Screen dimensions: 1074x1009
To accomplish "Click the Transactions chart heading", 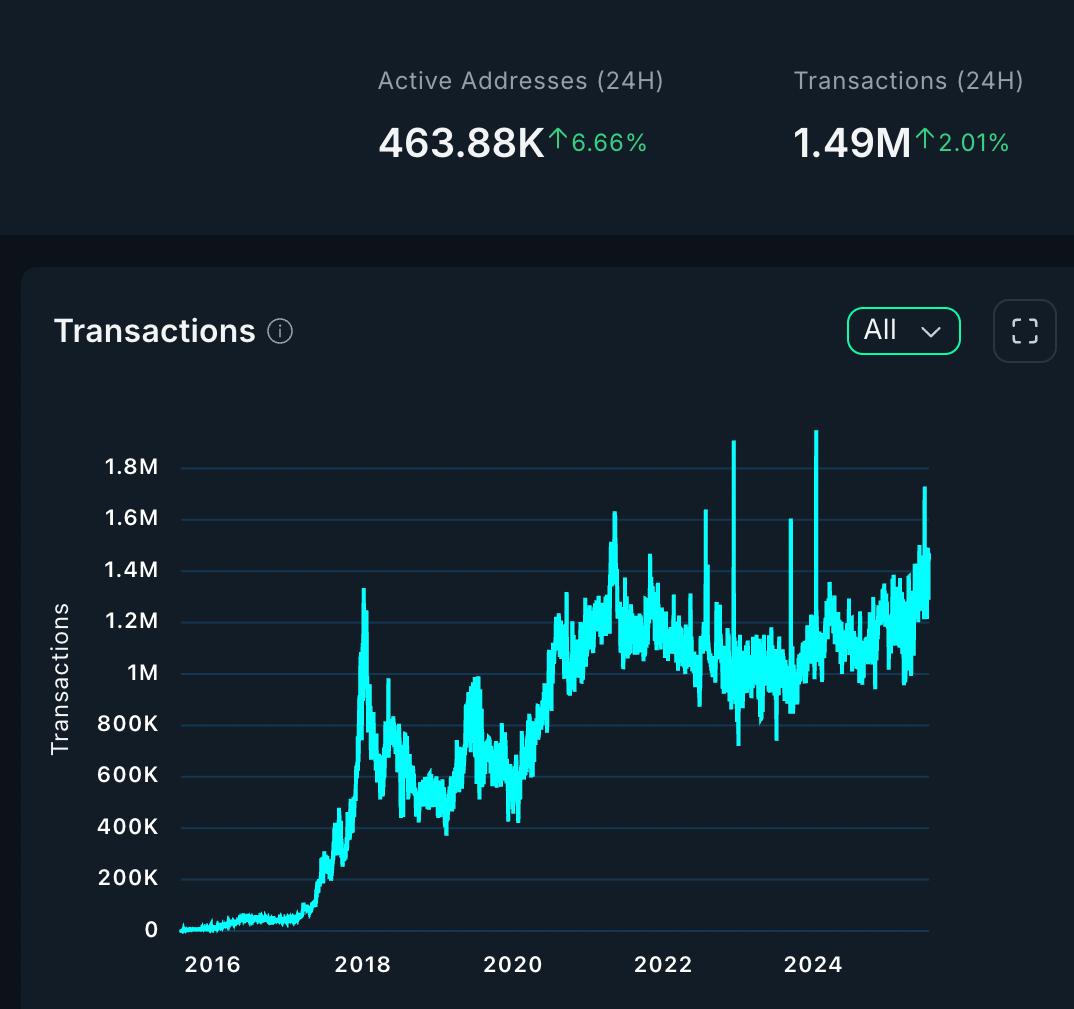I will tap(155, 331).
